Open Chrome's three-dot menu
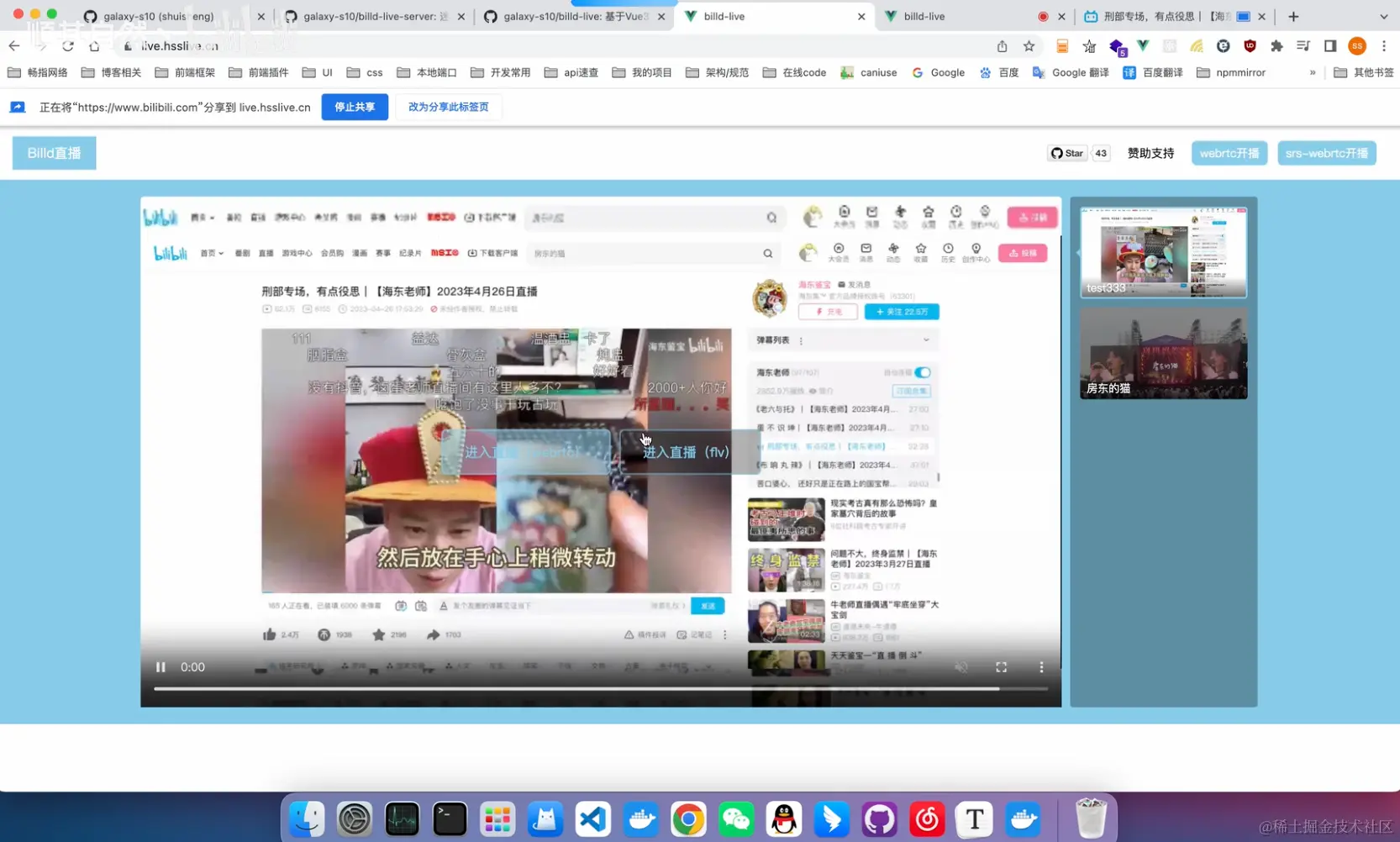The image size is (1400, 842). click(1384, 46)
